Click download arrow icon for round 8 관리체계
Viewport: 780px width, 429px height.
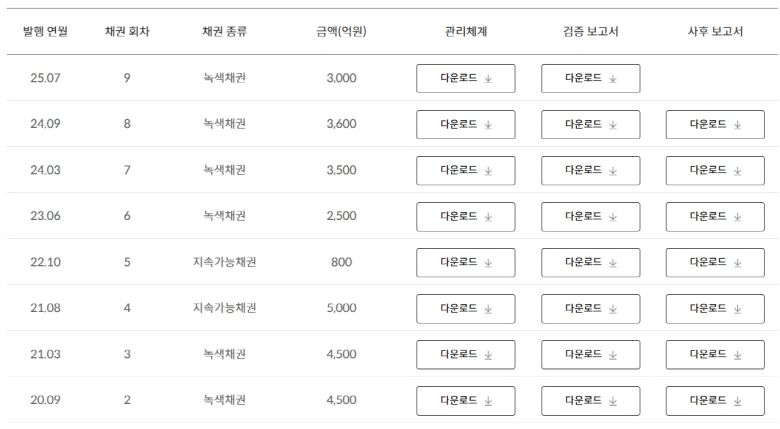(x=488, y=125)
